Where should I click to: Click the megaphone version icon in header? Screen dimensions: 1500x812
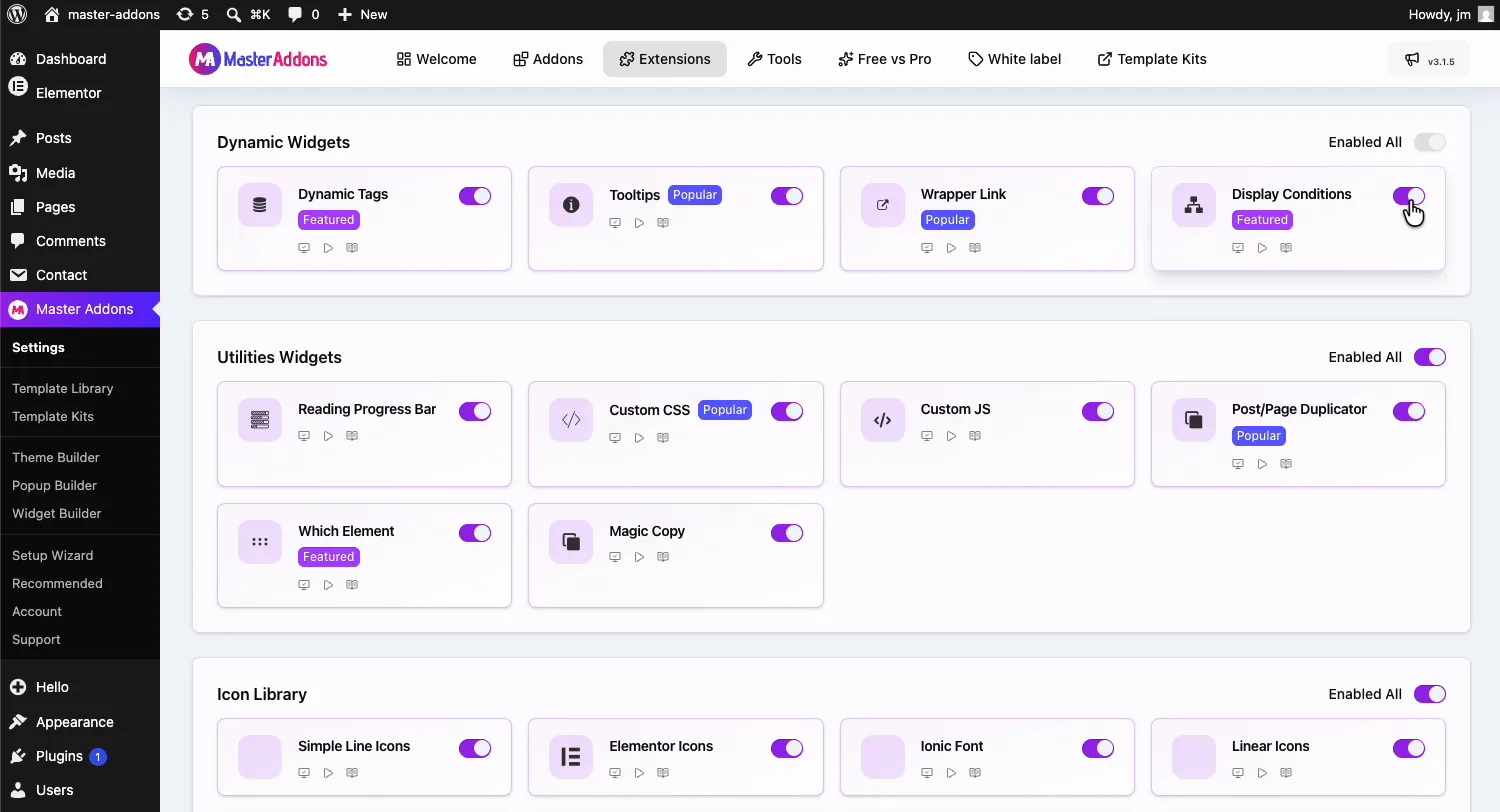tap(1412, 60)
